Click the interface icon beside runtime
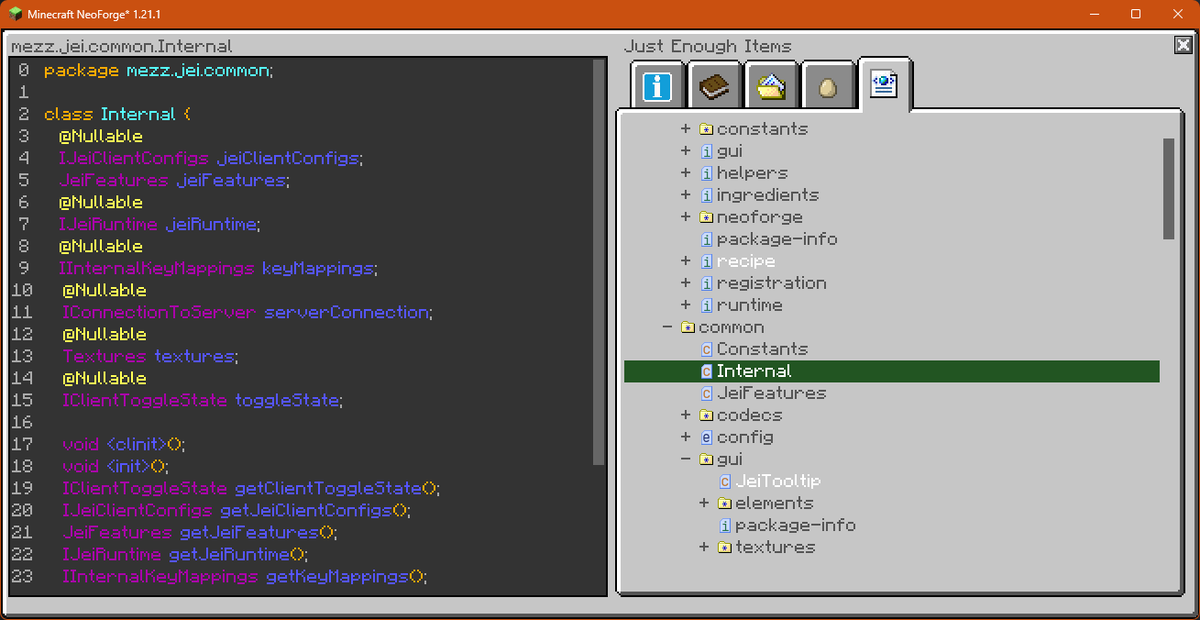 (x=706, y=305)
